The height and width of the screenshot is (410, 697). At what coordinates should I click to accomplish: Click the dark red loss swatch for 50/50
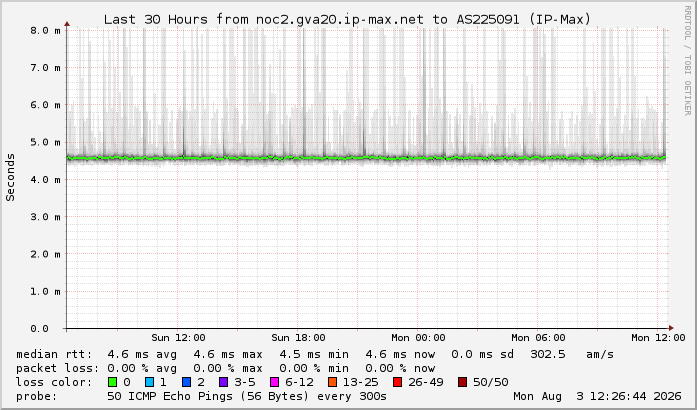(462, 382)
